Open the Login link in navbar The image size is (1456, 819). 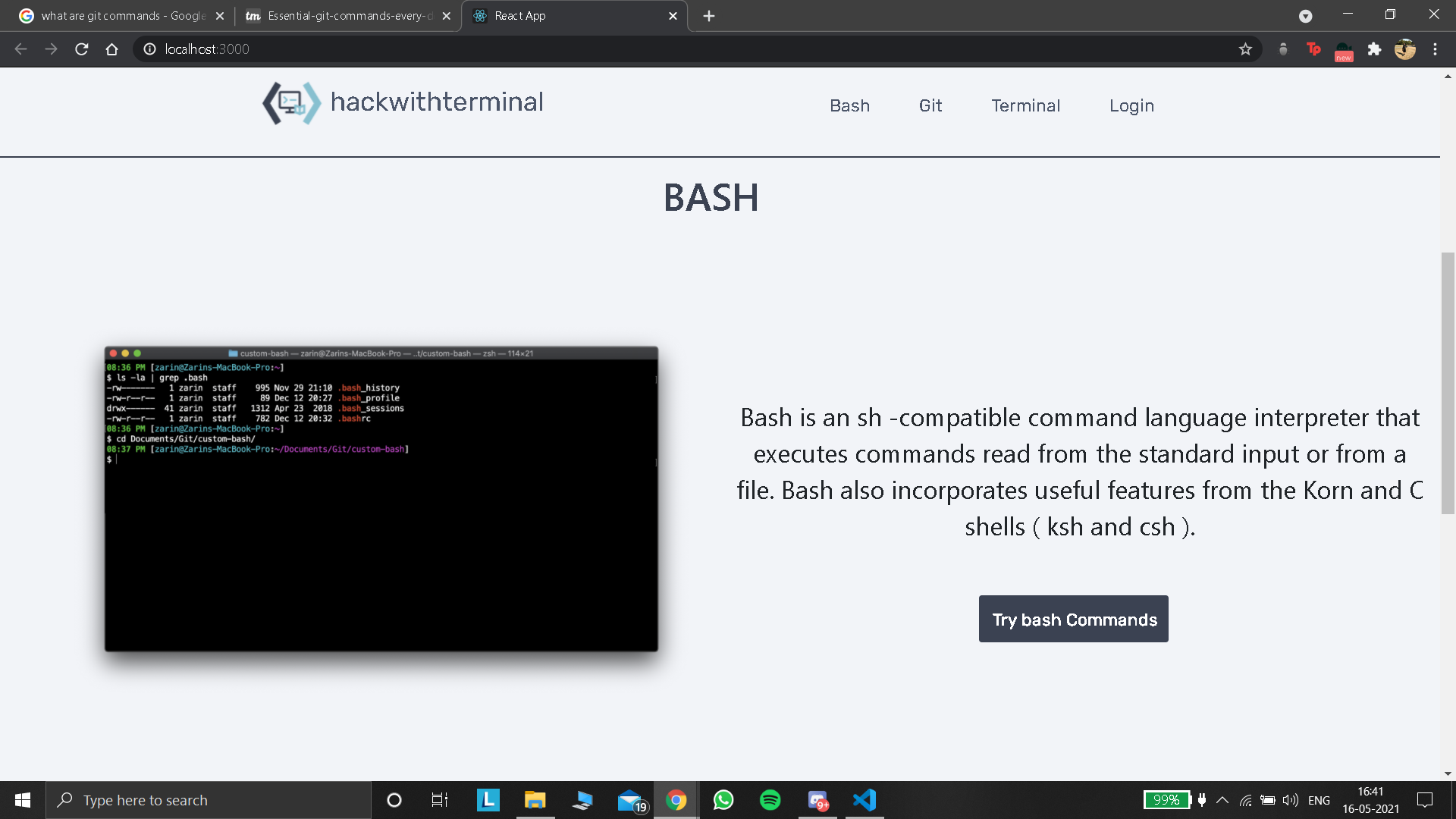(1131, 105)
